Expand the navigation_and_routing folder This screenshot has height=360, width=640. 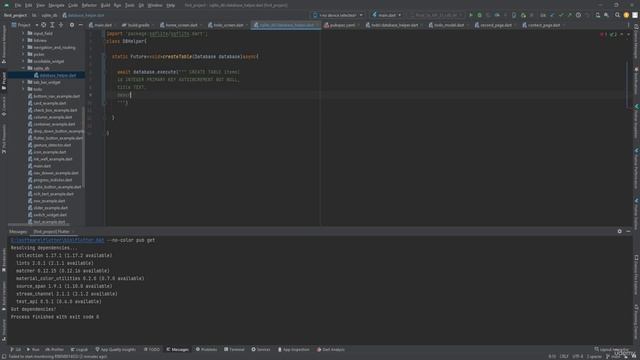(x=24, y=47)
